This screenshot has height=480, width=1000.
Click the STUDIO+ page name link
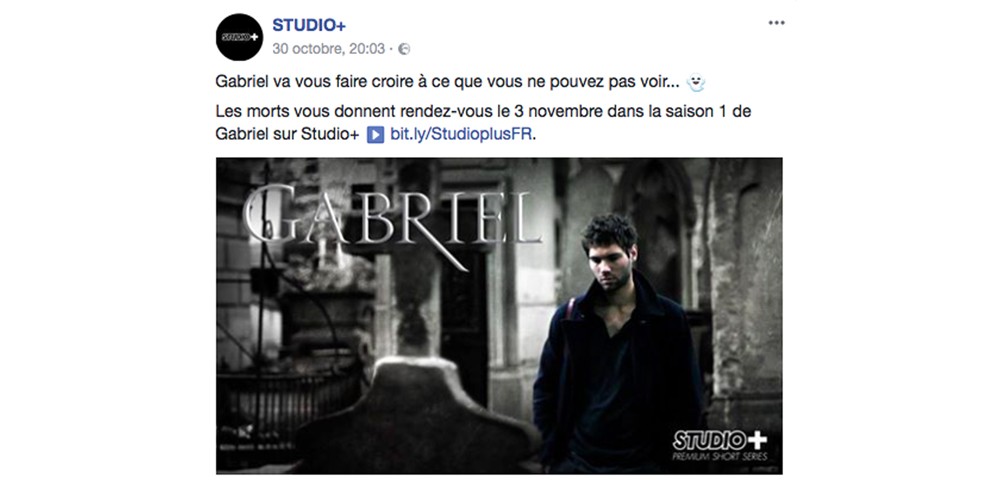309,25
